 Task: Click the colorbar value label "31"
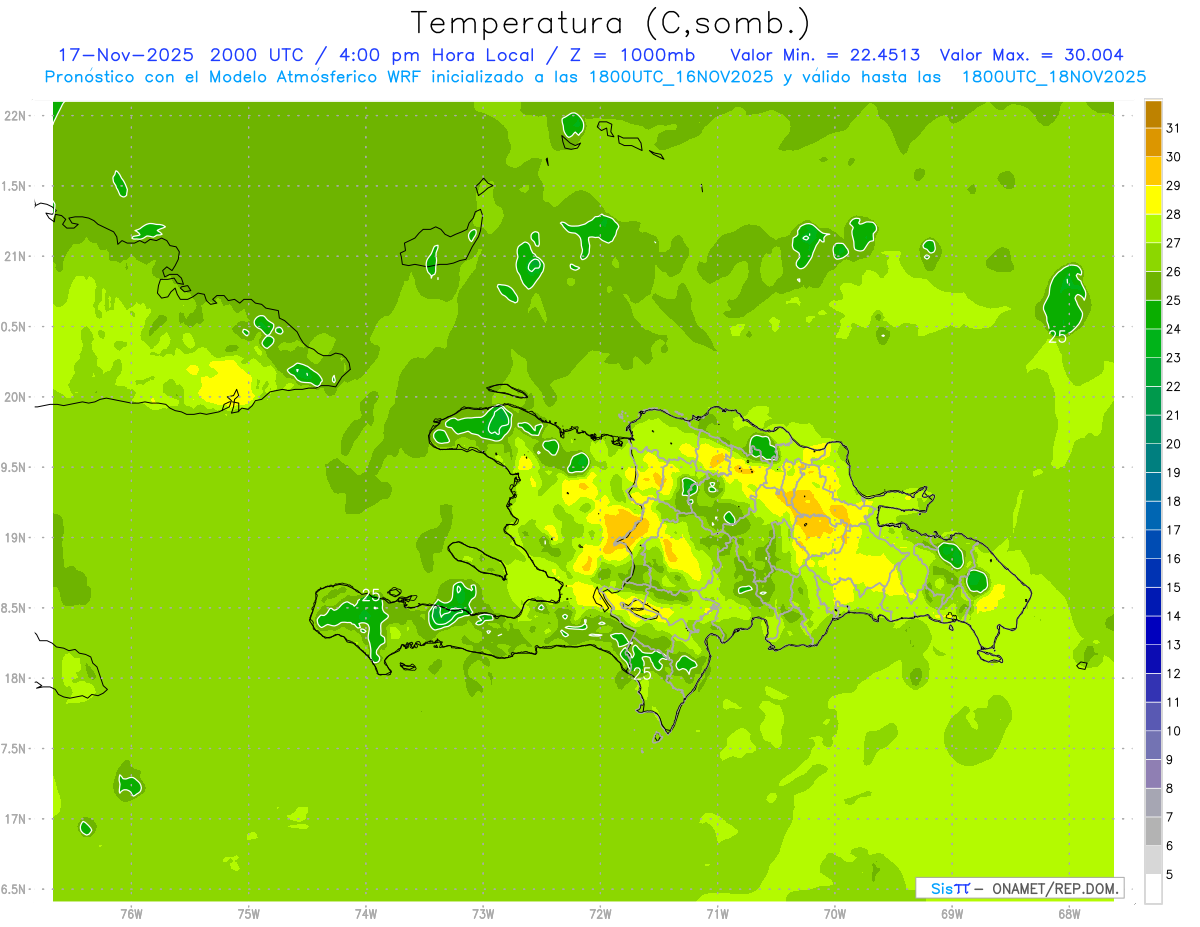1174,128
